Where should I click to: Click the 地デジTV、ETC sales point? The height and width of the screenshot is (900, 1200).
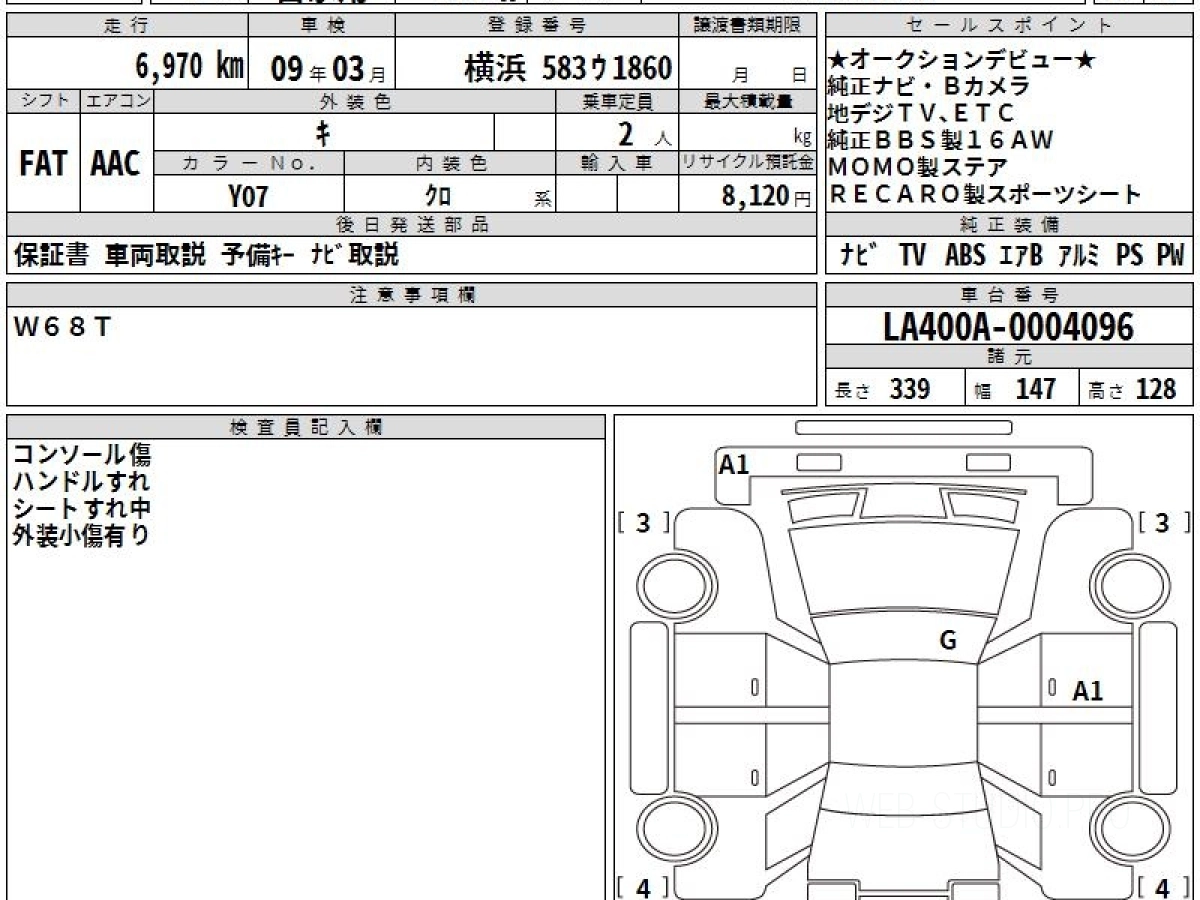click(921, 113)
